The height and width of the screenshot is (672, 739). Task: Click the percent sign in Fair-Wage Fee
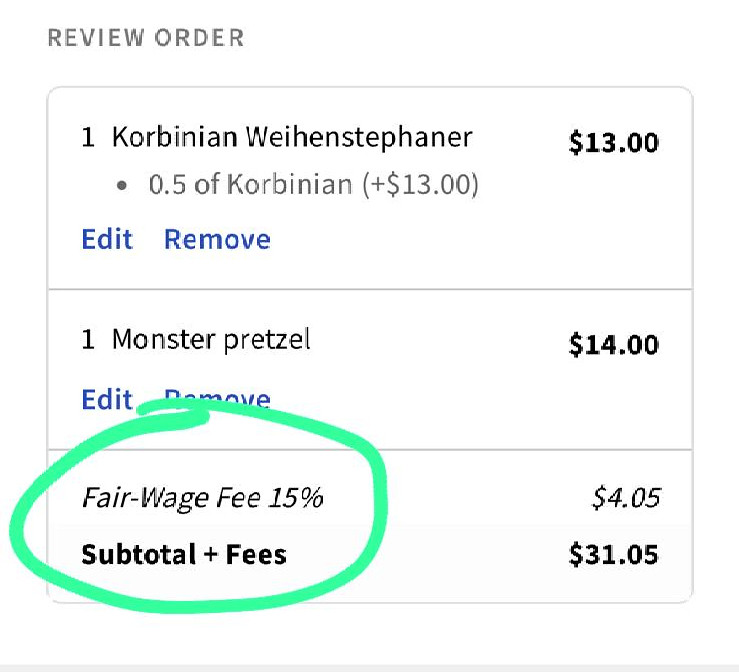click(311, 496)
